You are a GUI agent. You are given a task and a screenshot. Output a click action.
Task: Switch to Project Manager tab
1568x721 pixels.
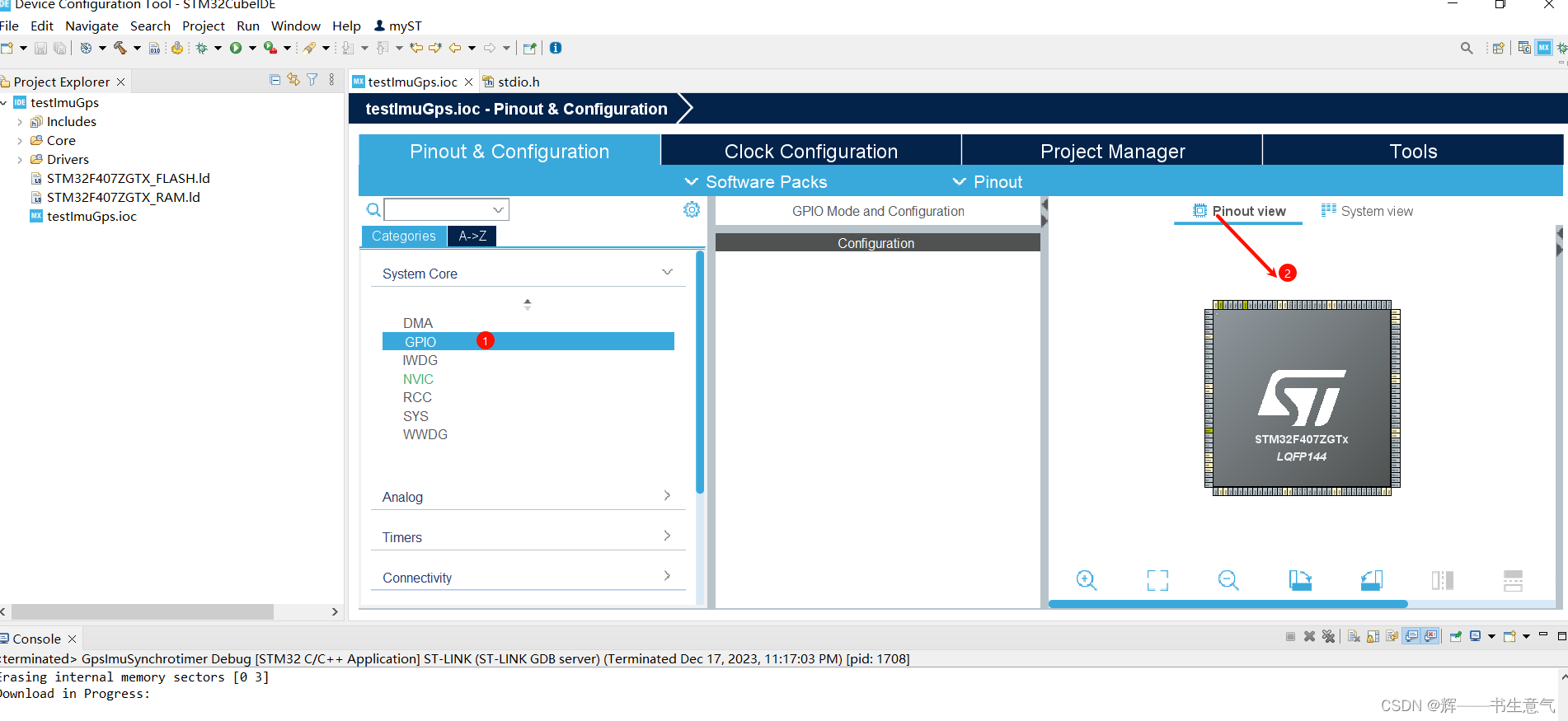(1112, 151)
